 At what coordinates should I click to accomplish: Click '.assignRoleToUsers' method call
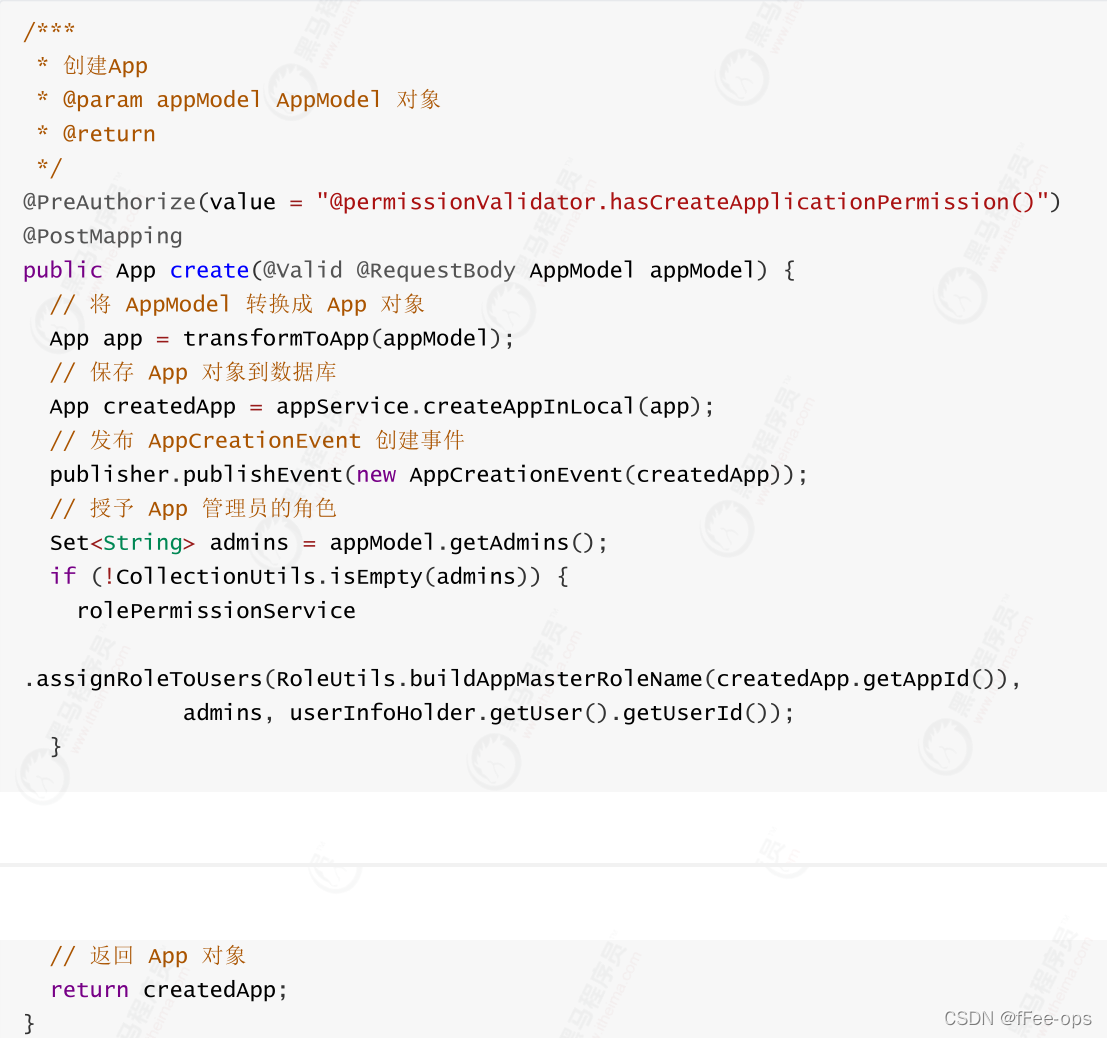pos(143,679)
